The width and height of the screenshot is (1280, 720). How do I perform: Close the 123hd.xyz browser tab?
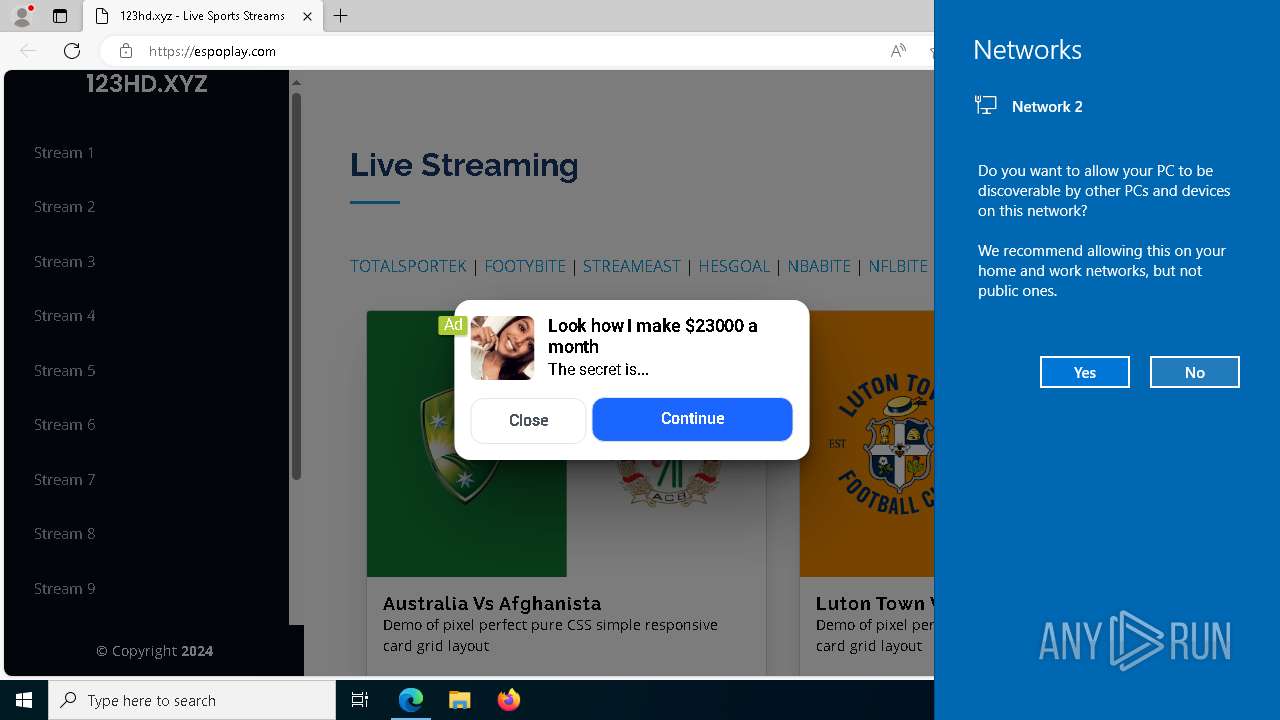(x=308, y=16)
